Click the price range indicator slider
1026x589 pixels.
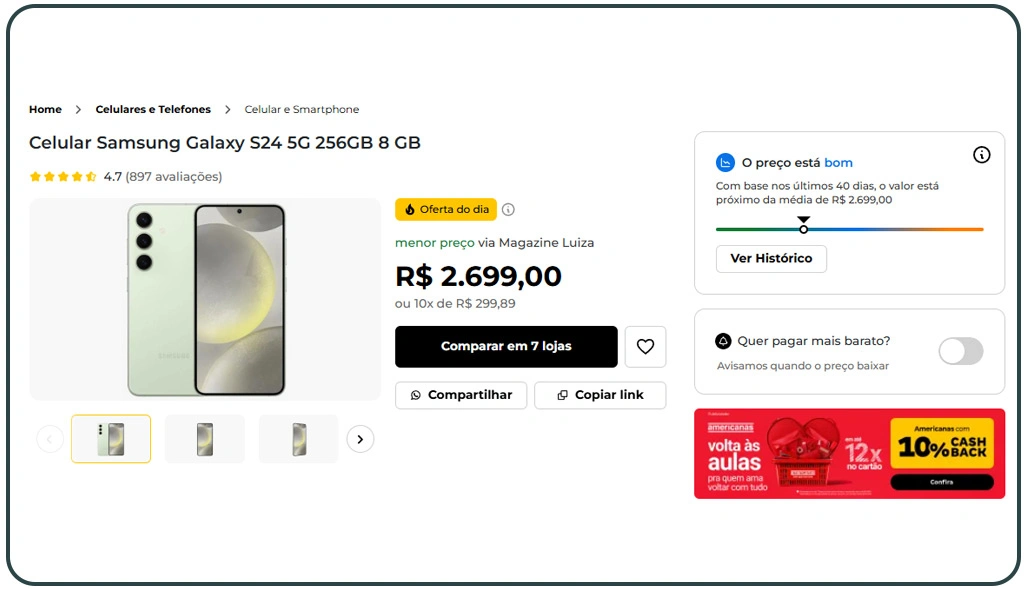(x=803, y=229)
